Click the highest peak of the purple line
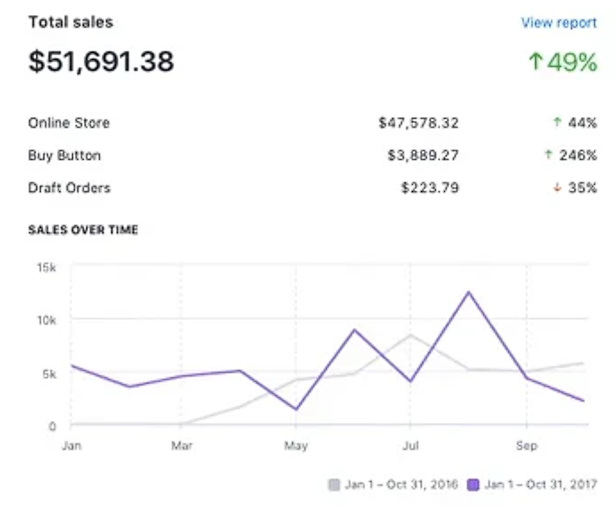 (x=467, y=292)
